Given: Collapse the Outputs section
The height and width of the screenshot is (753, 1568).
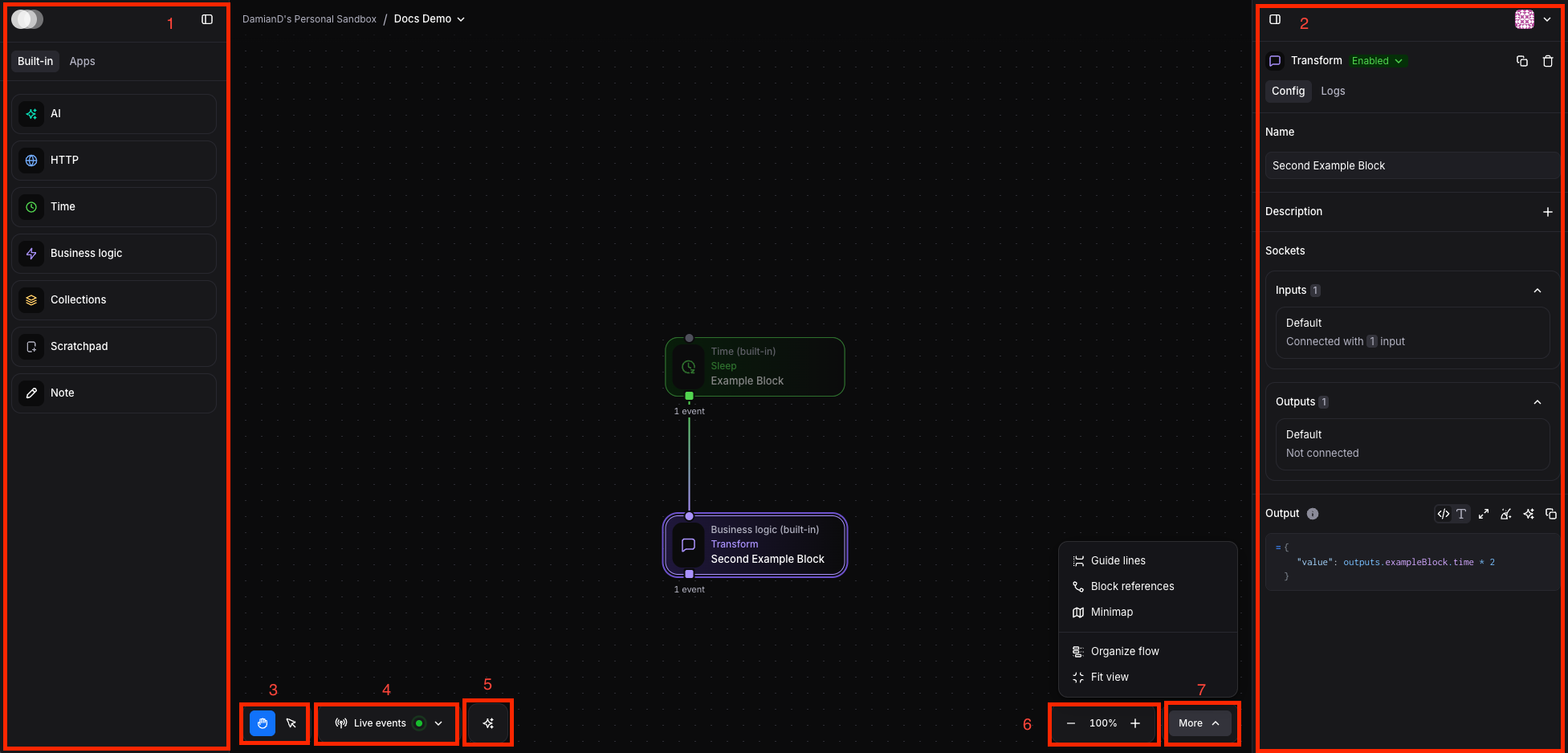Looking at the screenshot, I should point(1538,401).
